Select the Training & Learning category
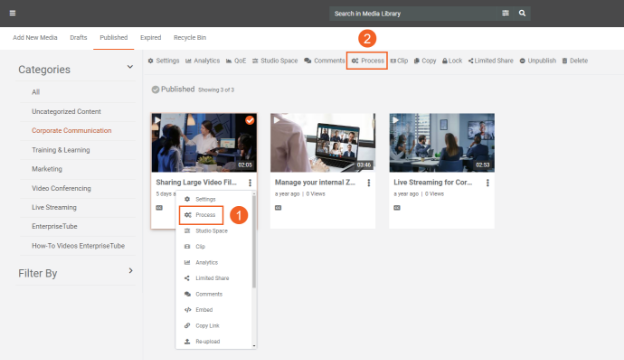Image resolution: width=624 pixels, height=360 pixels. click(x=61, y=150)
